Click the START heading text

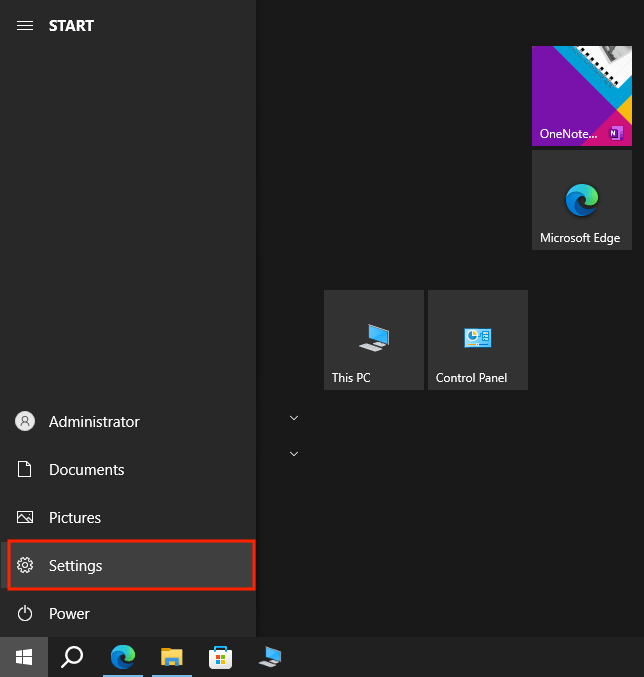pyautogui.click(x=71, y=26)
